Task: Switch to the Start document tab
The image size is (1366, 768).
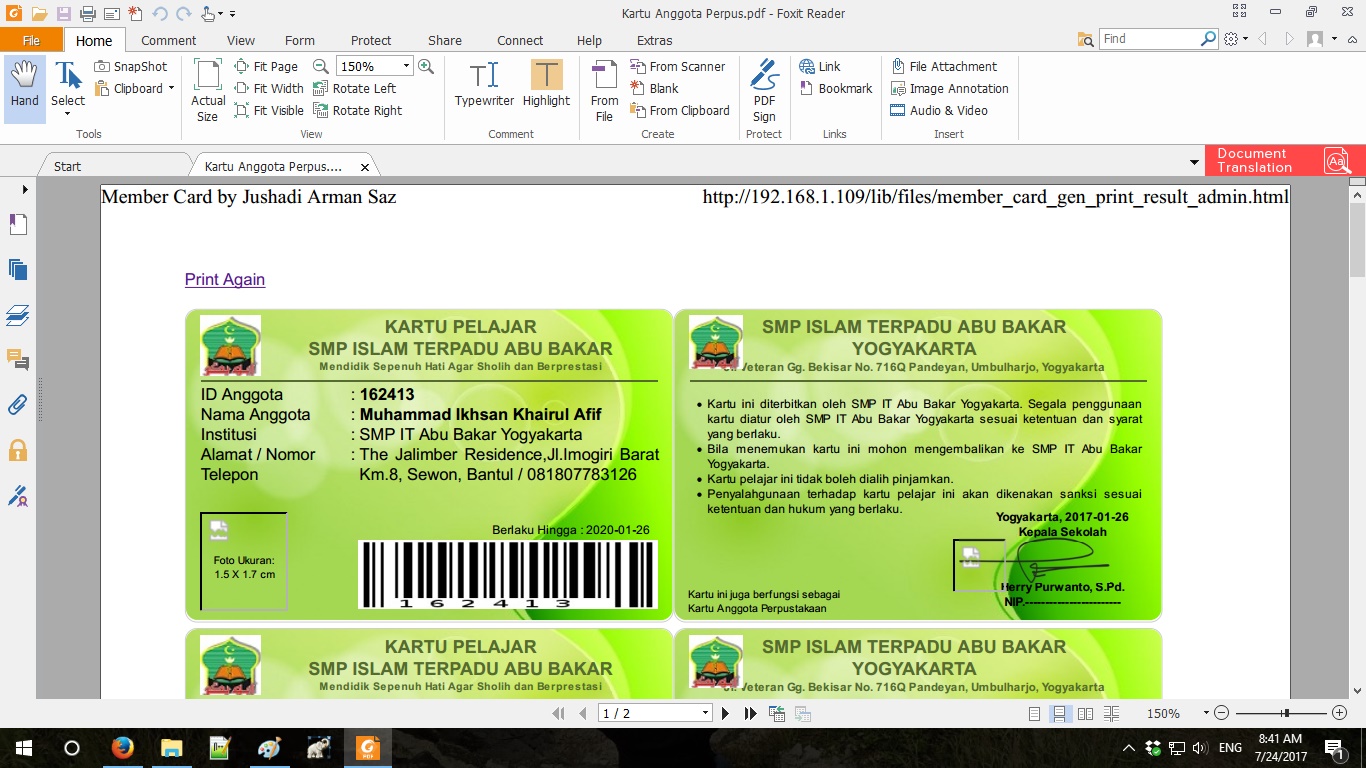Action: point(68,166)
